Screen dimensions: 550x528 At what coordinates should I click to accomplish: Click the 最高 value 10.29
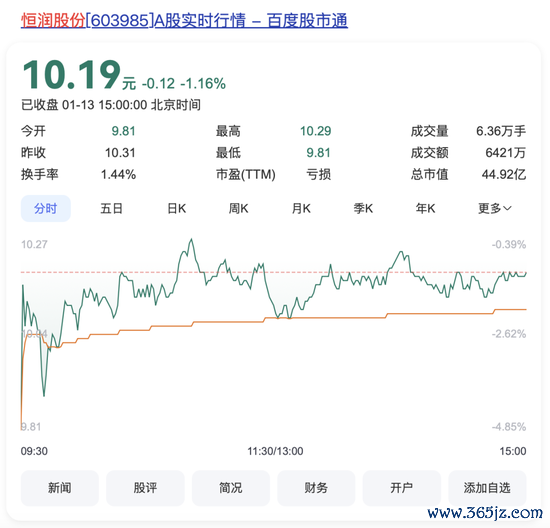(x=315, y=131)
